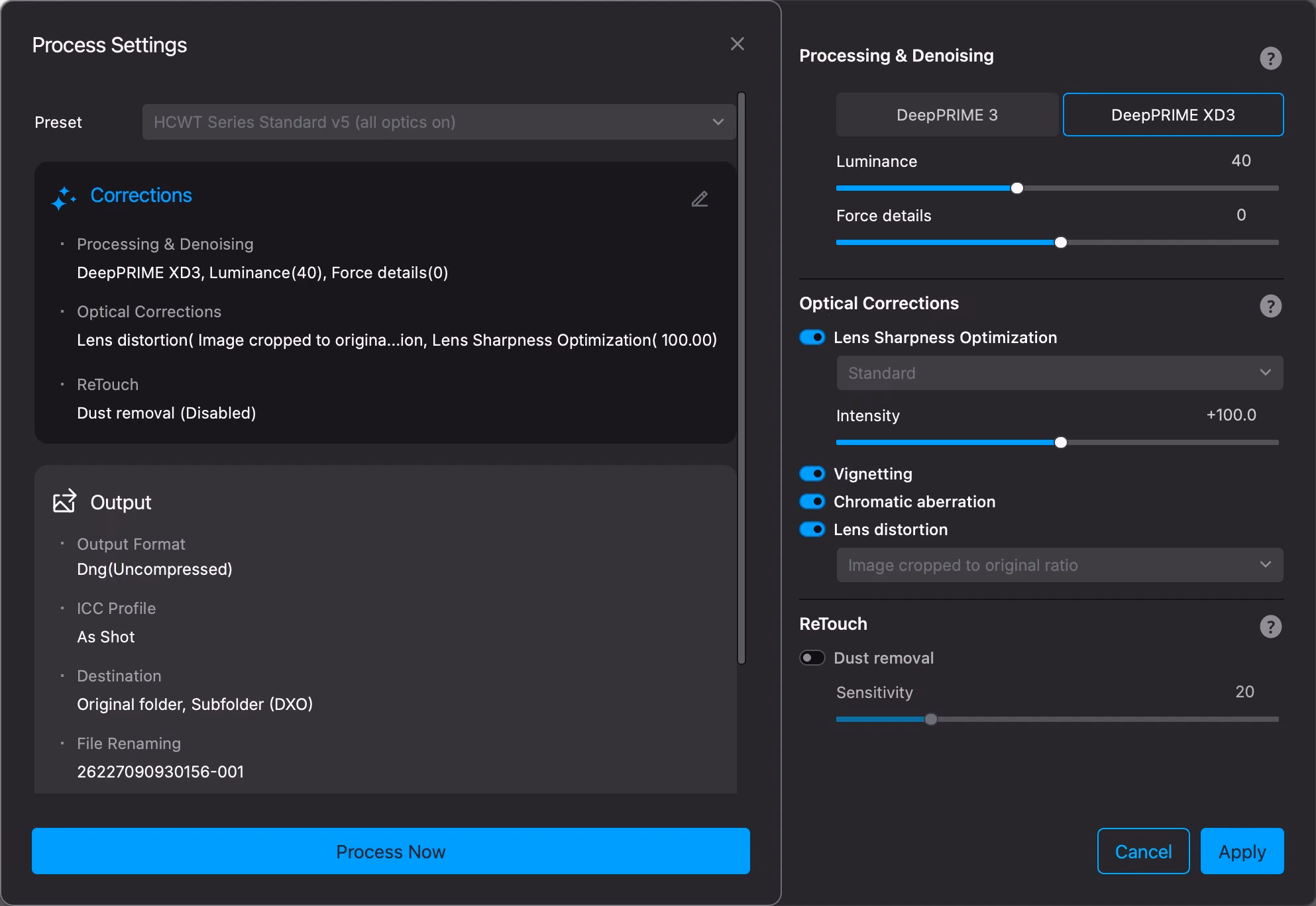Click the Sensitivity slider handle
The height and width of the screenshot is (906, 1316).
931,719
